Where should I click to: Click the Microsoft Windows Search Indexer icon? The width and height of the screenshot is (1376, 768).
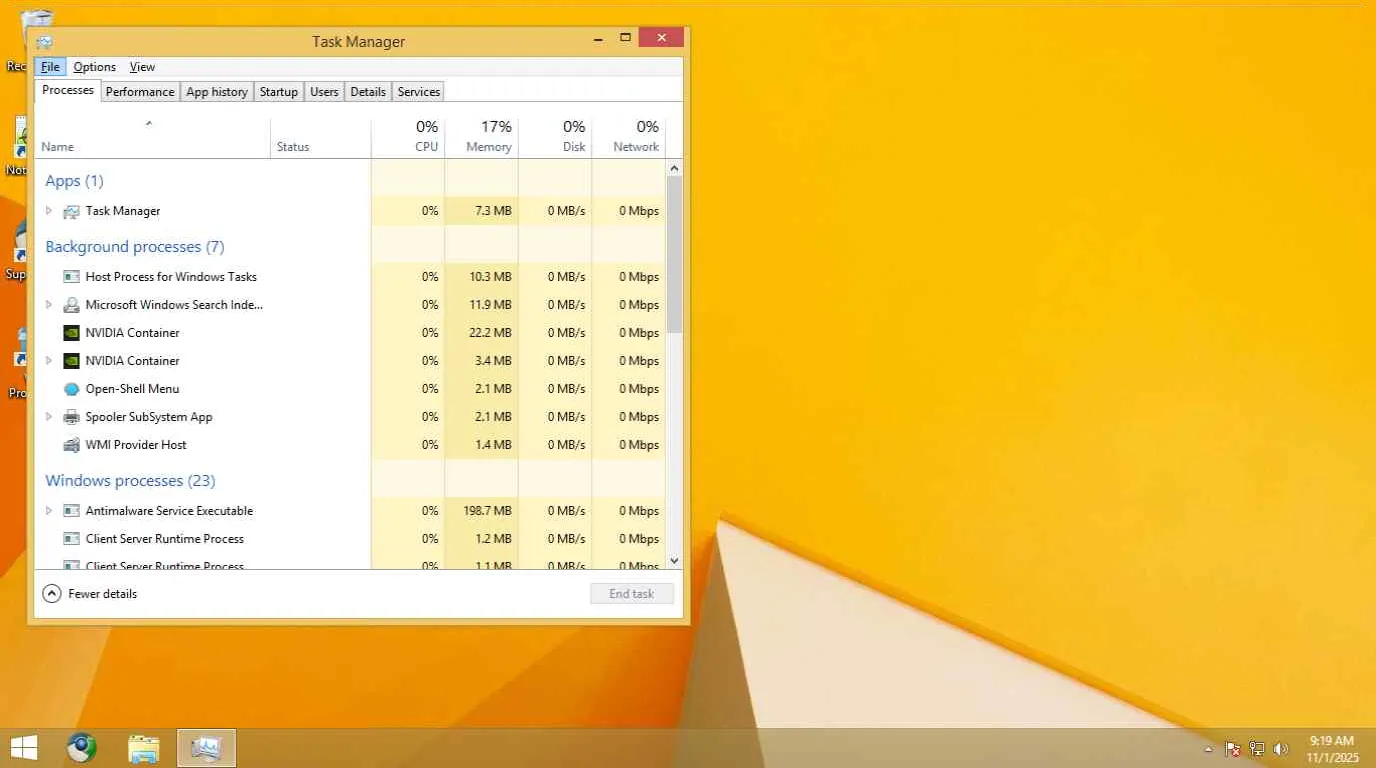pyautogui.click(x=71, y=305)
